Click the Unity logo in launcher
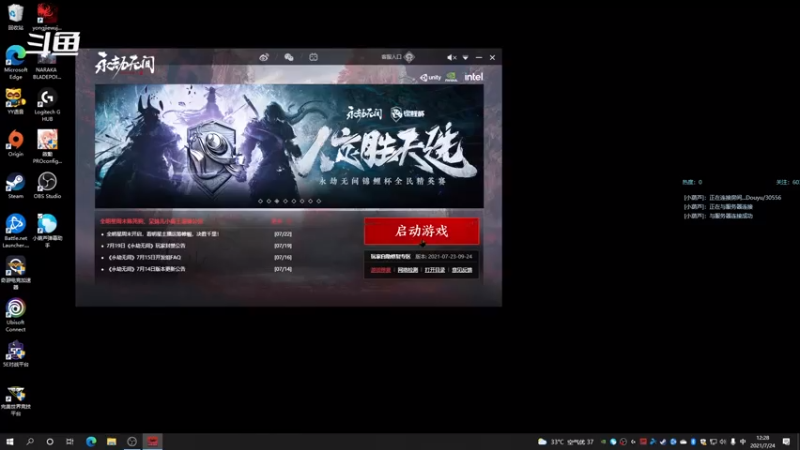 431,78
